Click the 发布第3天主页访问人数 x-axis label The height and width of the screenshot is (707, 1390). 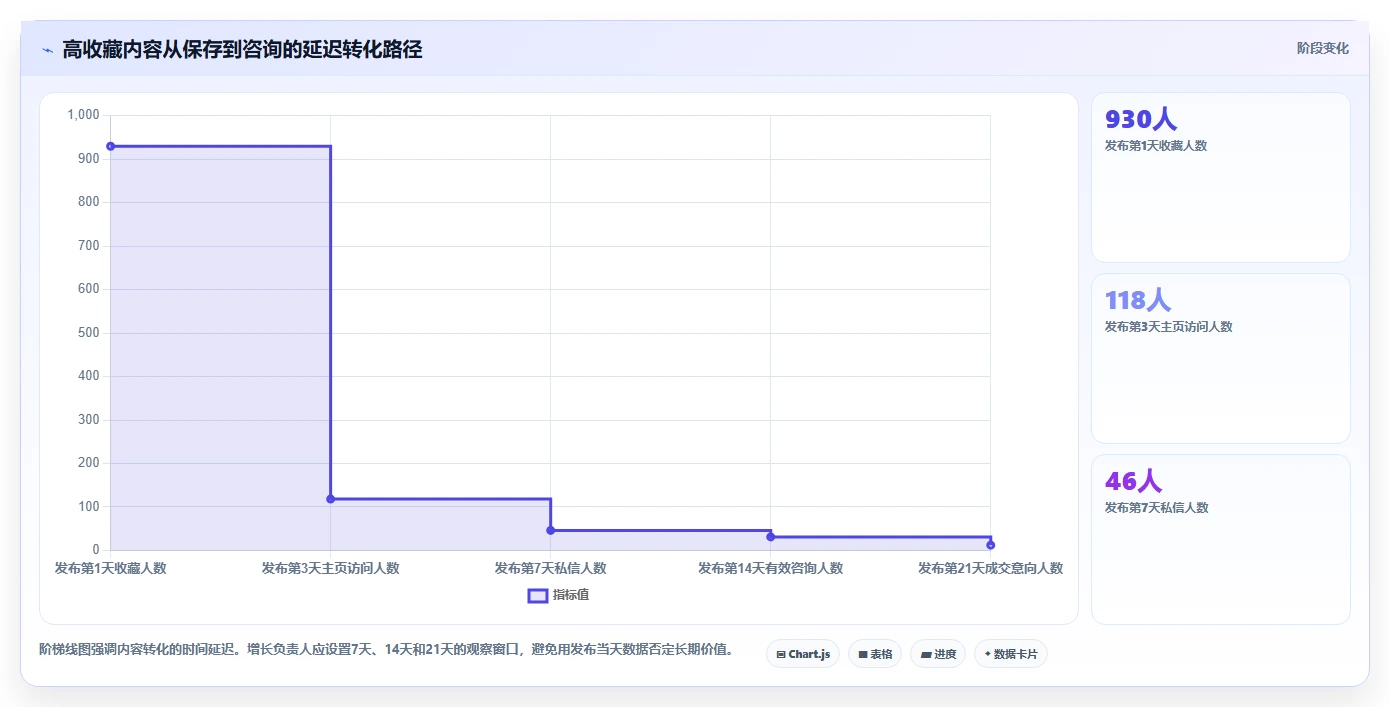[330, 568]
